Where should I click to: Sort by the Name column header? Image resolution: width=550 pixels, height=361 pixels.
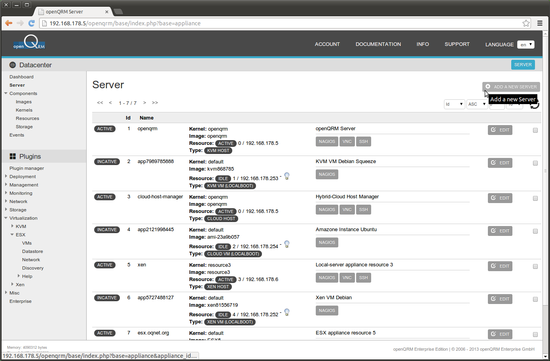click(x=147, y=118)
